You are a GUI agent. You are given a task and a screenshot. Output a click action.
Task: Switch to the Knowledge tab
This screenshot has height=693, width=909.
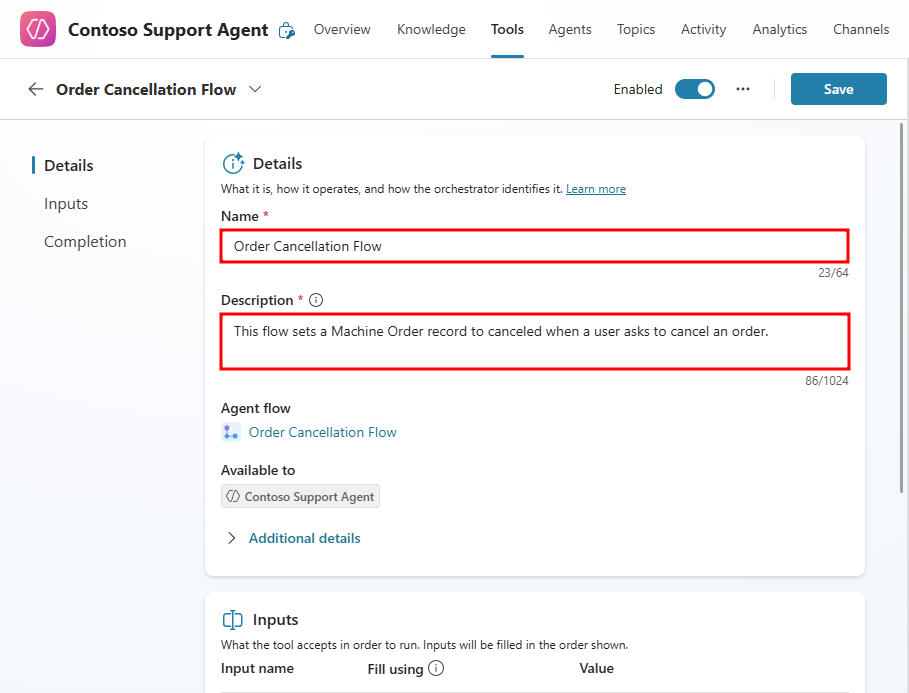pyautogui.click(x=431, y=30)
